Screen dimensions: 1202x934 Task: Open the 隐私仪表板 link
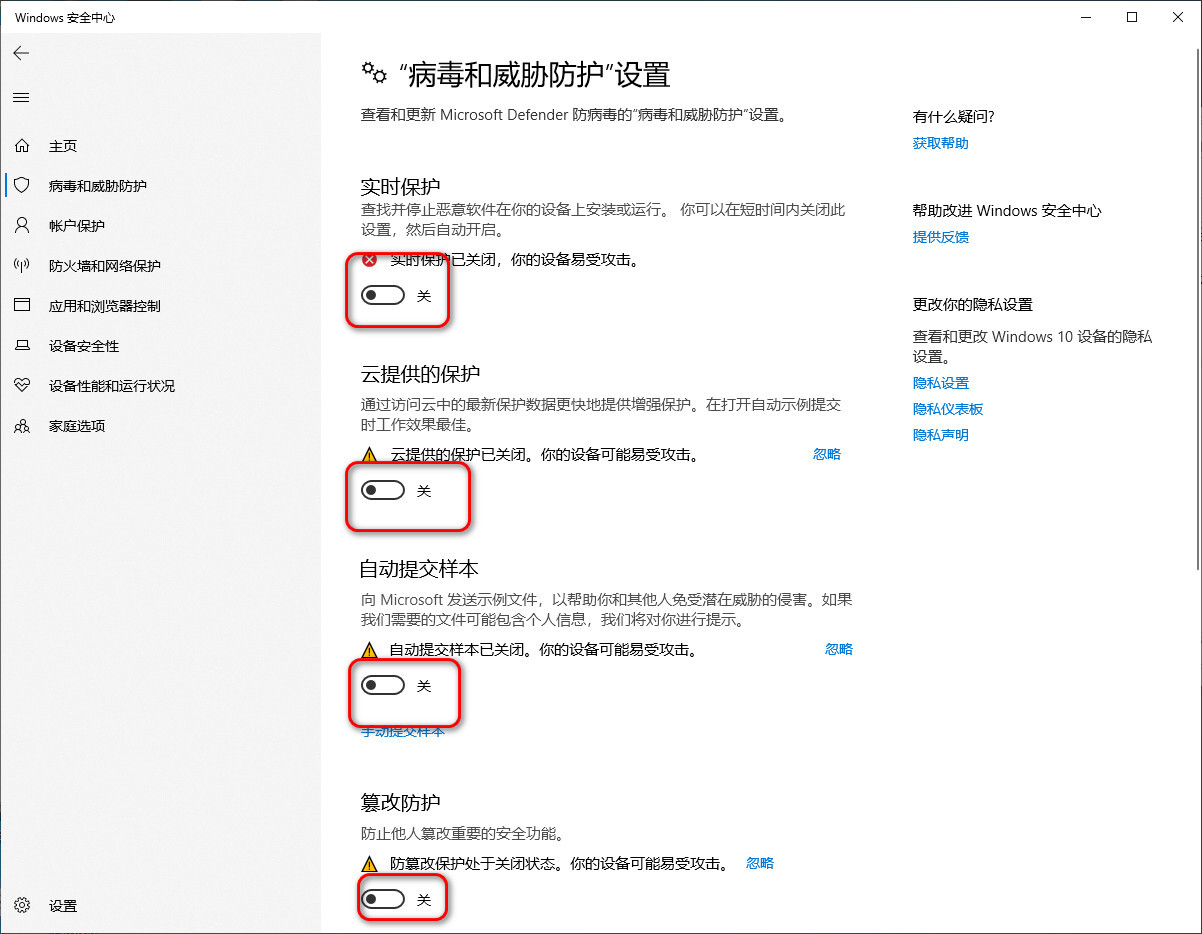948,409
